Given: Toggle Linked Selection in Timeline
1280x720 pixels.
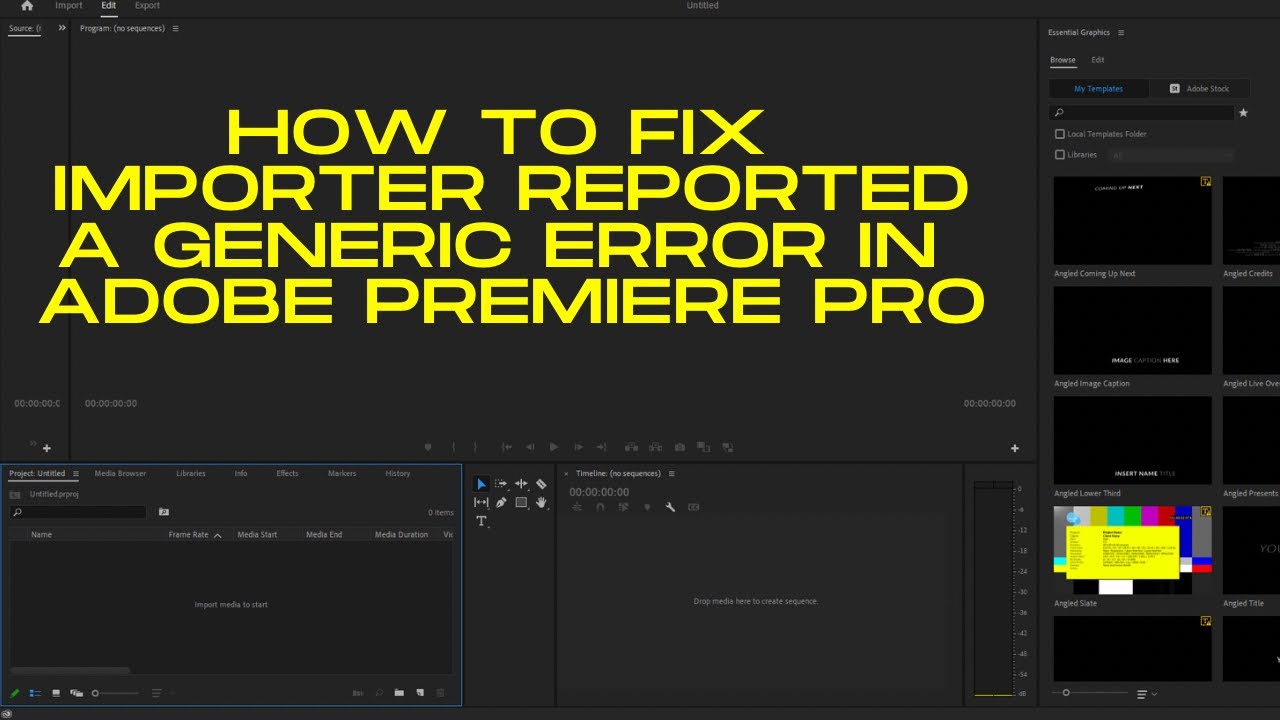Looking at the screenshot, I should tap(623, 507).
